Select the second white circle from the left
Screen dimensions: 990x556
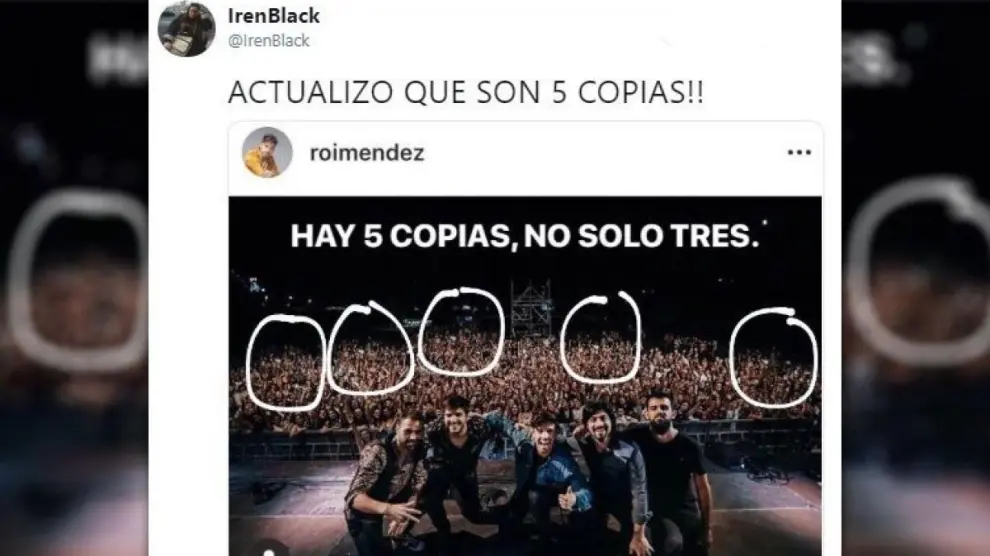[x=369, y=348]
